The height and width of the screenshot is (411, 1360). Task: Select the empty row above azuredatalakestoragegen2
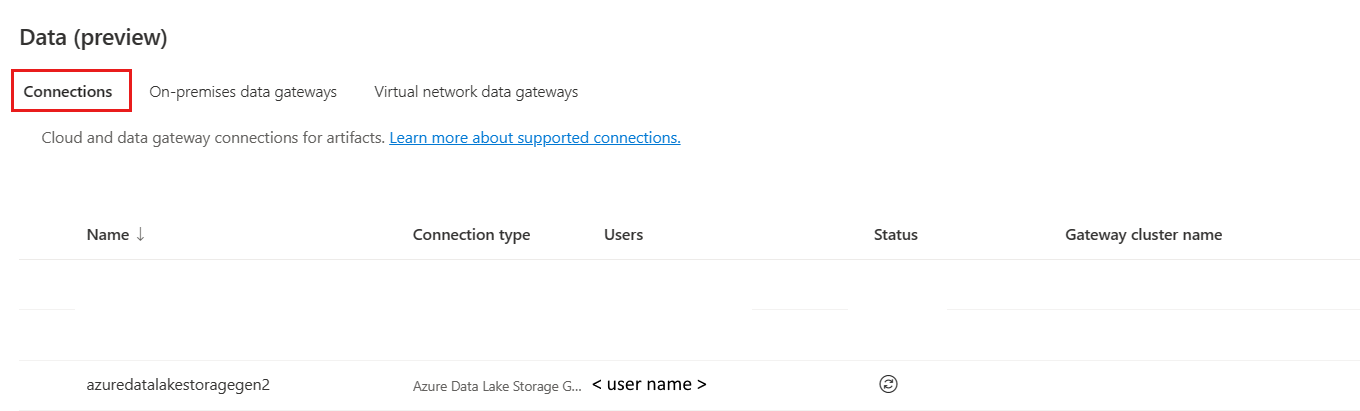689,335
